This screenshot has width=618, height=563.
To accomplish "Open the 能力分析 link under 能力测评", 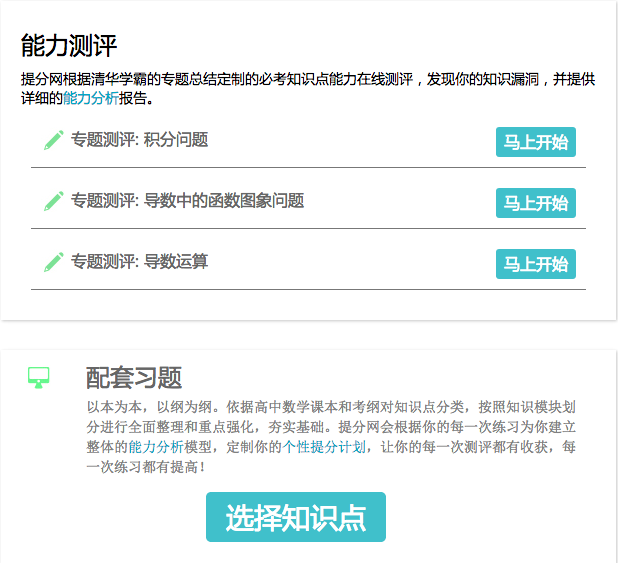I will (90, 98).
